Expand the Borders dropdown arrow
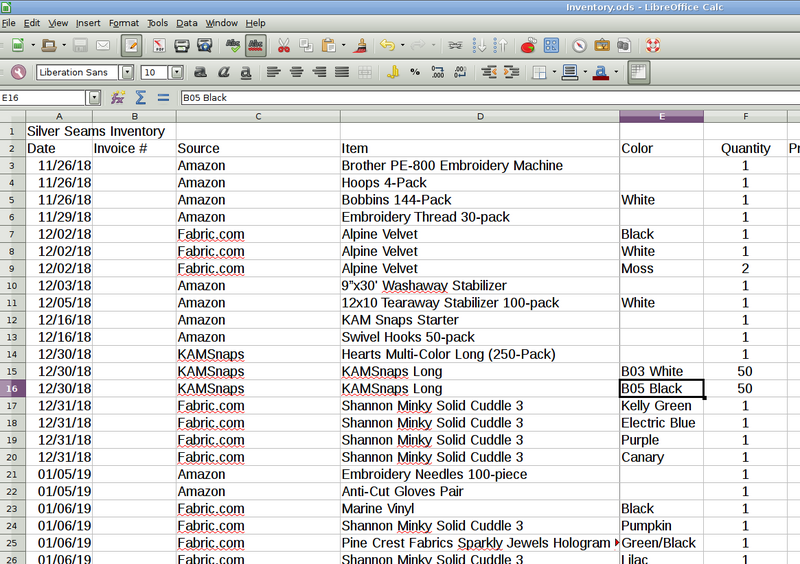Screen dimensions: 800x564 (x=554, y=72)
